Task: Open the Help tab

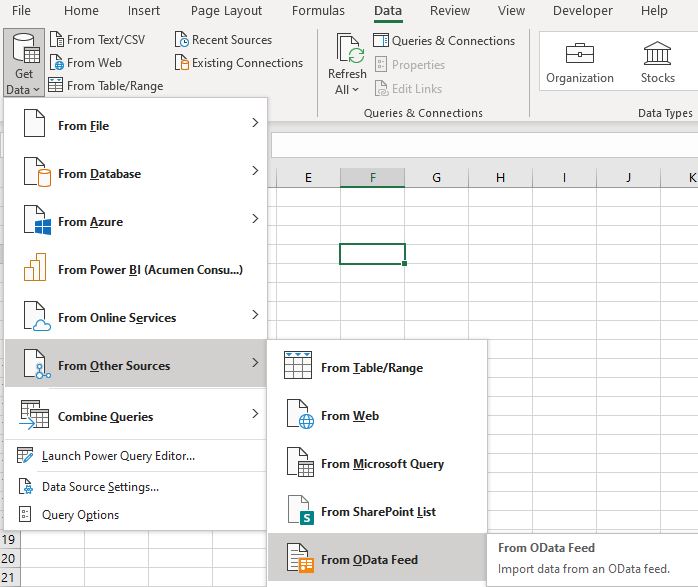Action: point(654,11)
